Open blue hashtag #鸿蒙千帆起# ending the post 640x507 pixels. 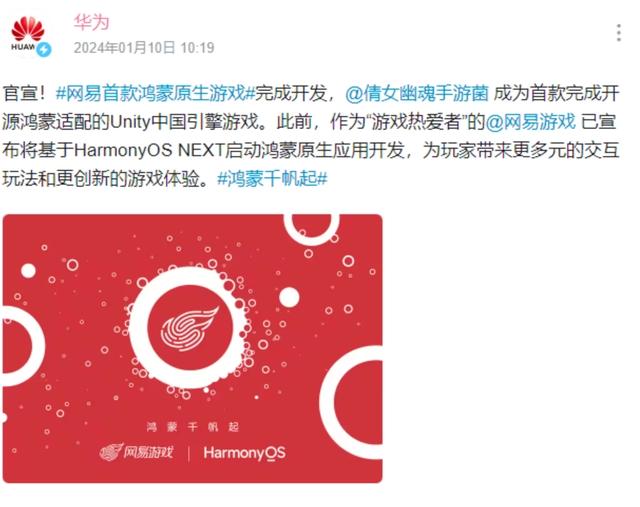(272, 178)
